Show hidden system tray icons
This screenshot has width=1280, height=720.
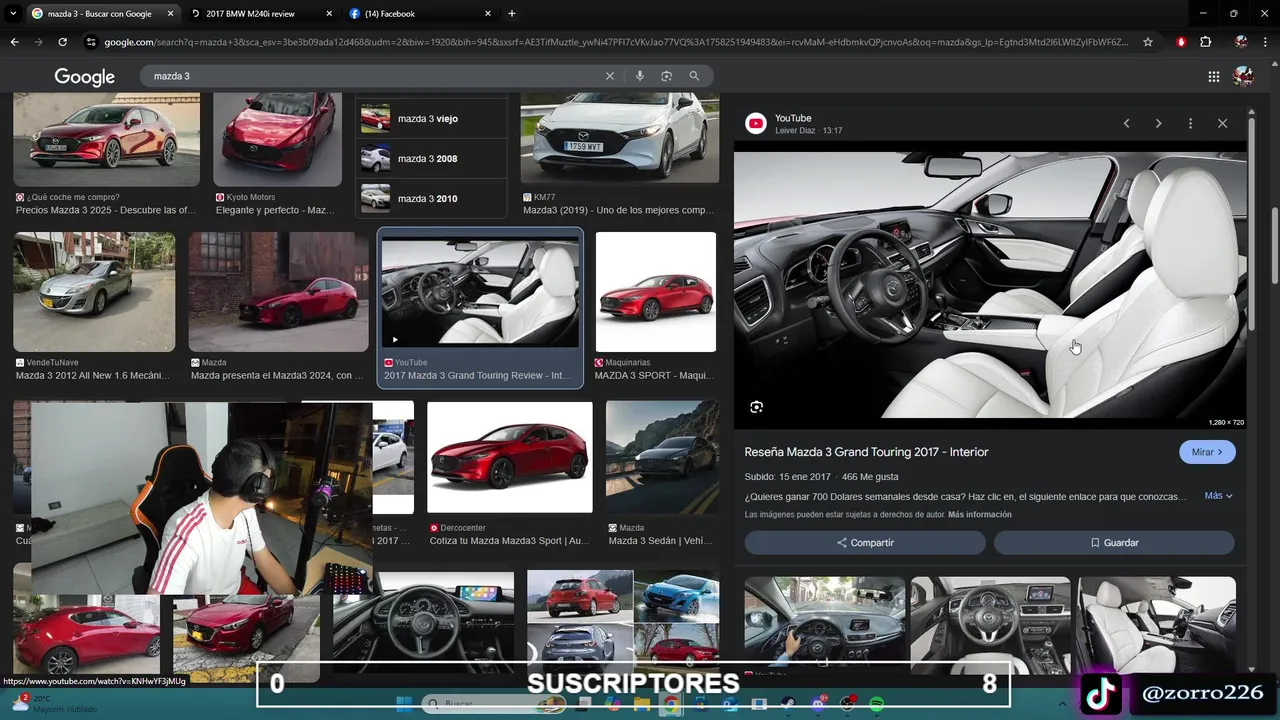[x=1062, y=705]
